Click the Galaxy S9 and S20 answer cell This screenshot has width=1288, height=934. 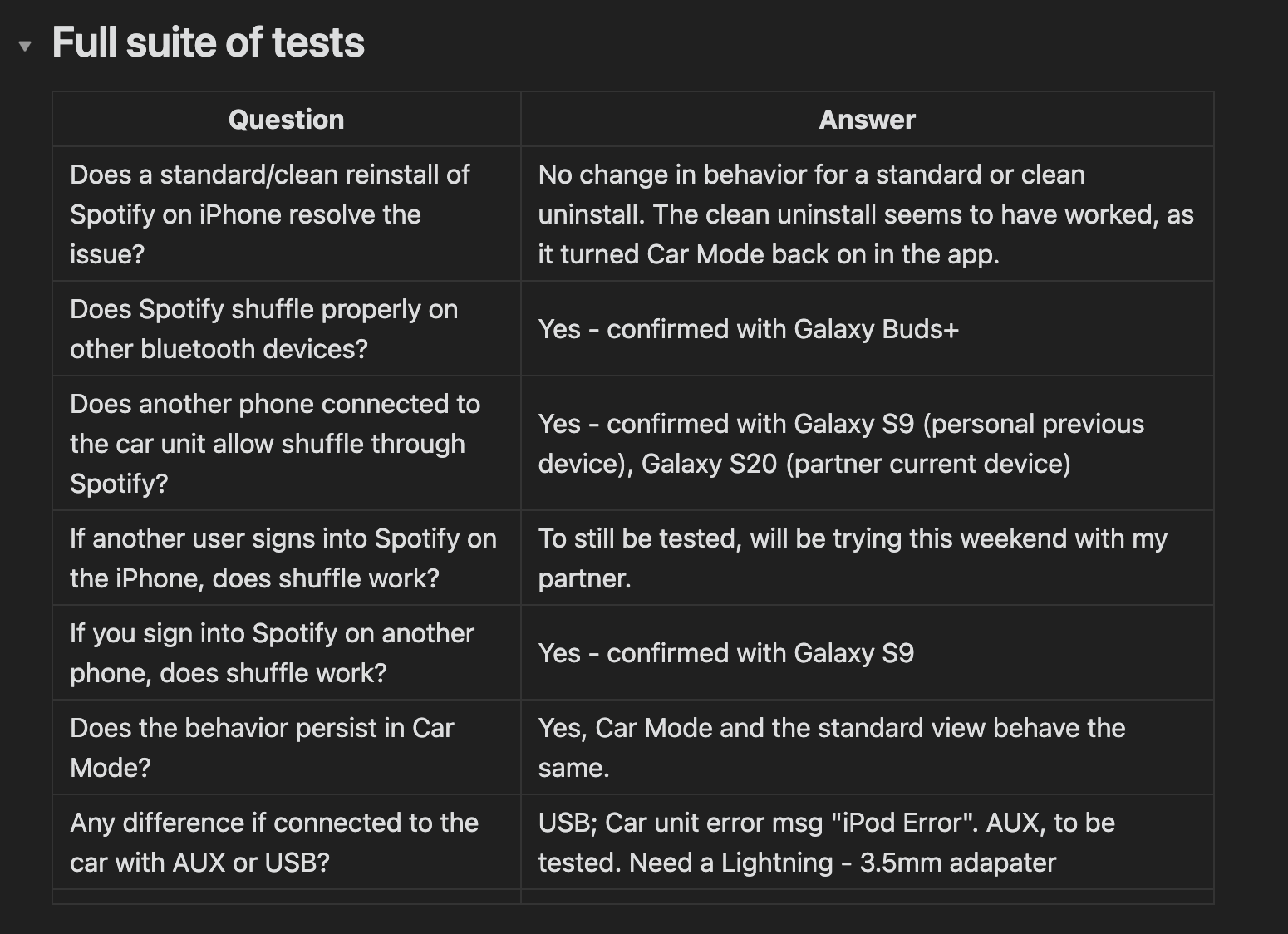click(867, 444)
